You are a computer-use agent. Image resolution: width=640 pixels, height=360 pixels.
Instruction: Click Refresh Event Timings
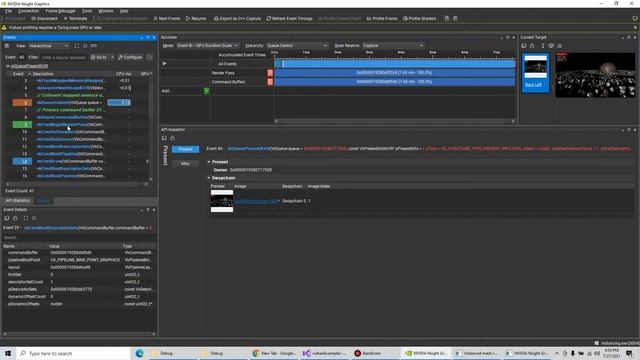pyautogui.click(x=289, y=18)
